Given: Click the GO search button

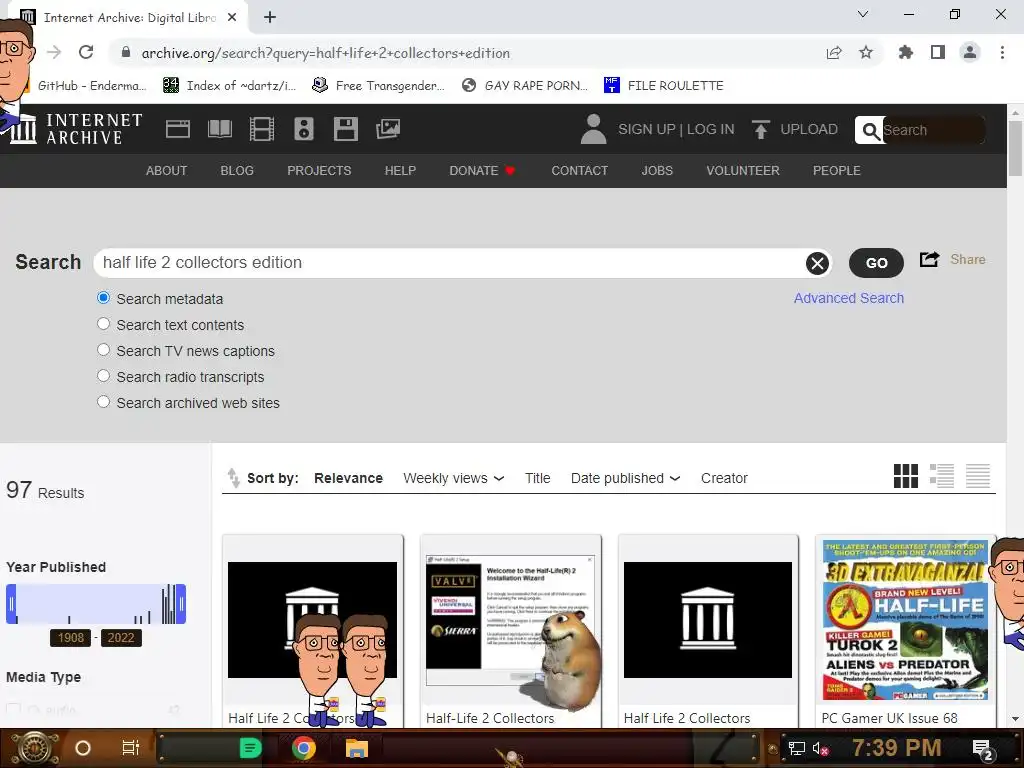Looking at the screenshot, I should click(876, 263).
